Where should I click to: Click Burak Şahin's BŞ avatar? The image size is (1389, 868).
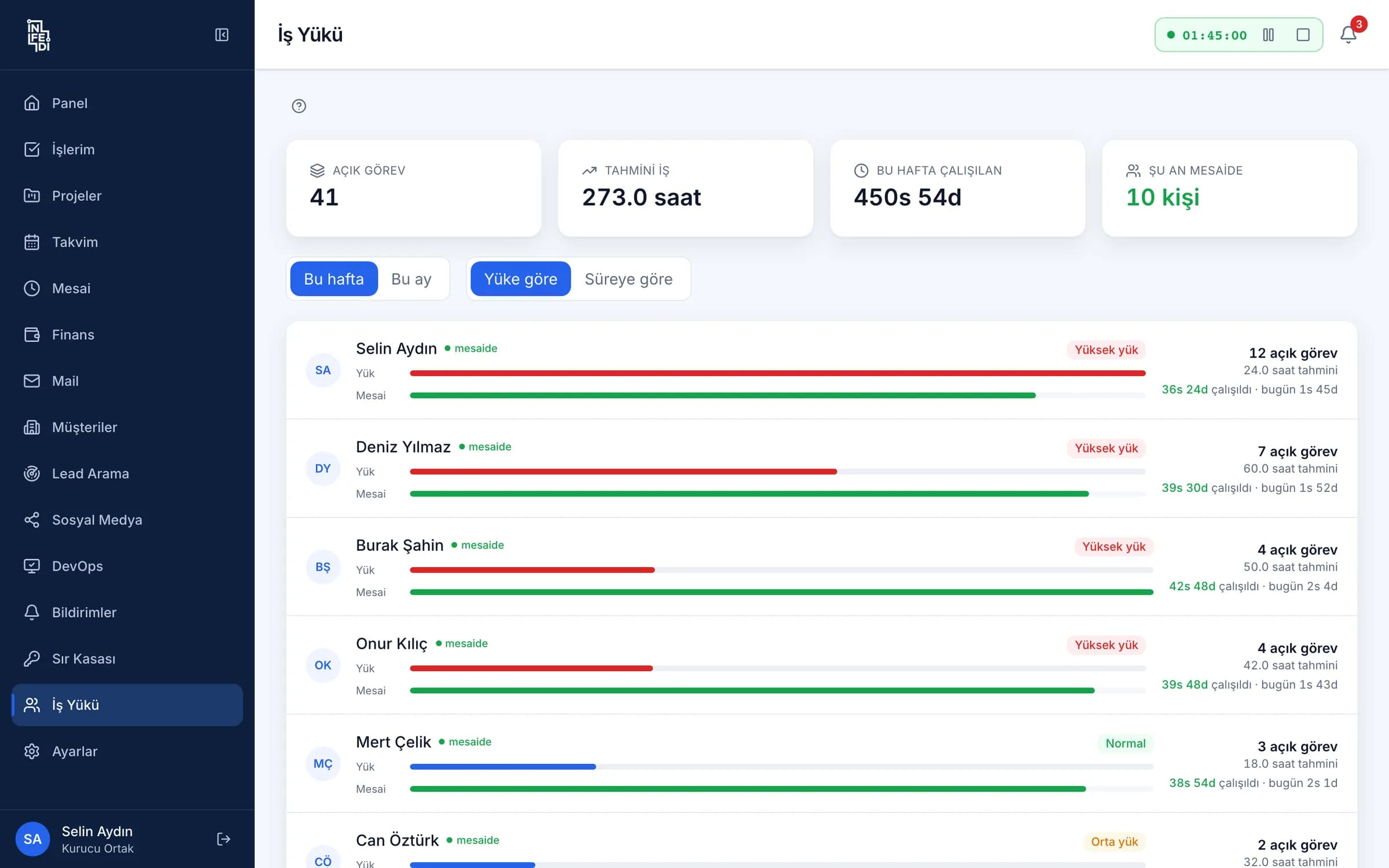point(323,567)
